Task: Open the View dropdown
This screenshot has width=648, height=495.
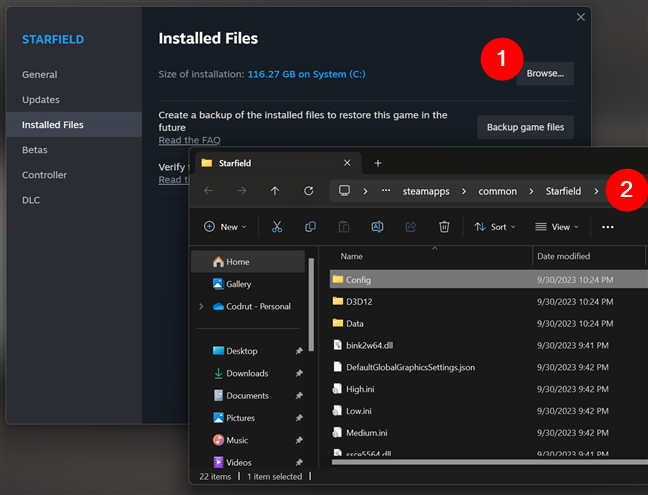Action: pyautogui.click(x=558, y=227)
